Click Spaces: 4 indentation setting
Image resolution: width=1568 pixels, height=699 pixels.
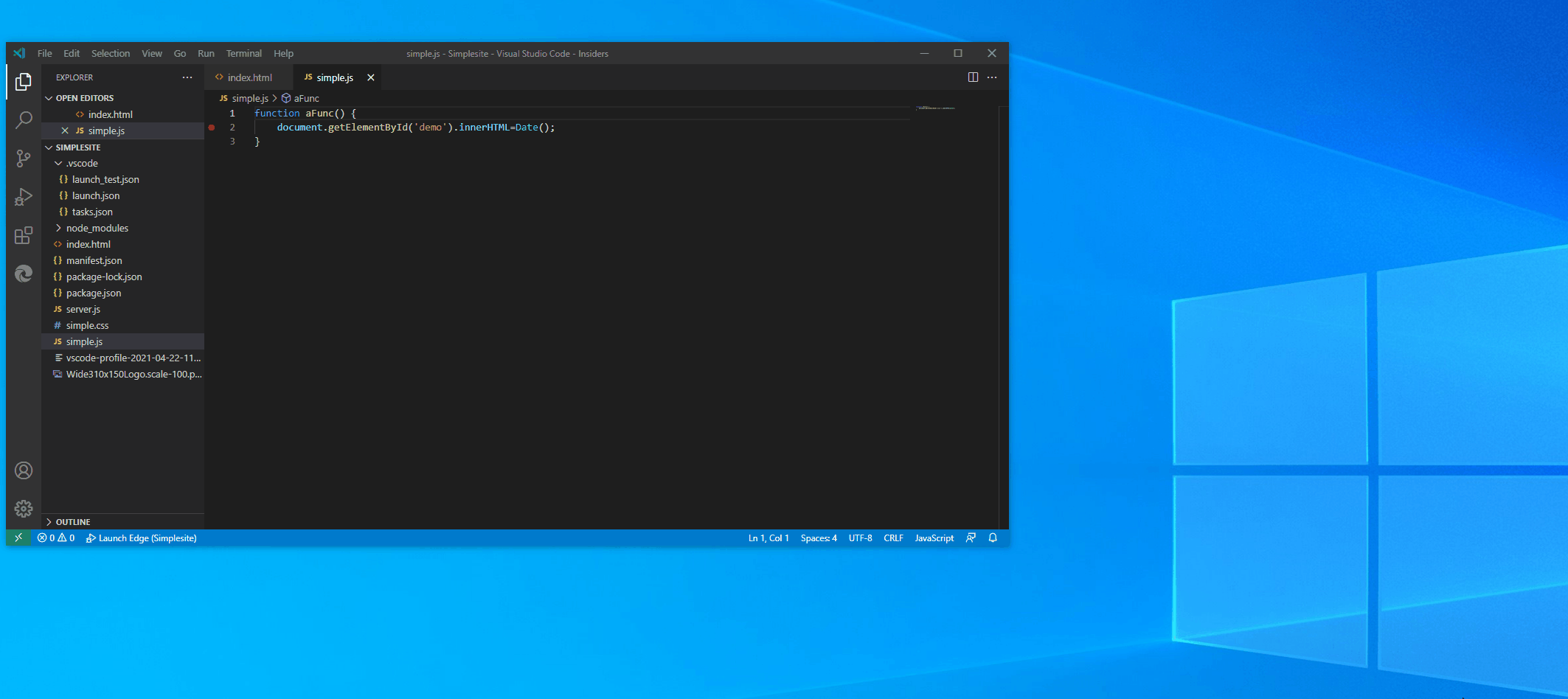[x=819, y=538]
